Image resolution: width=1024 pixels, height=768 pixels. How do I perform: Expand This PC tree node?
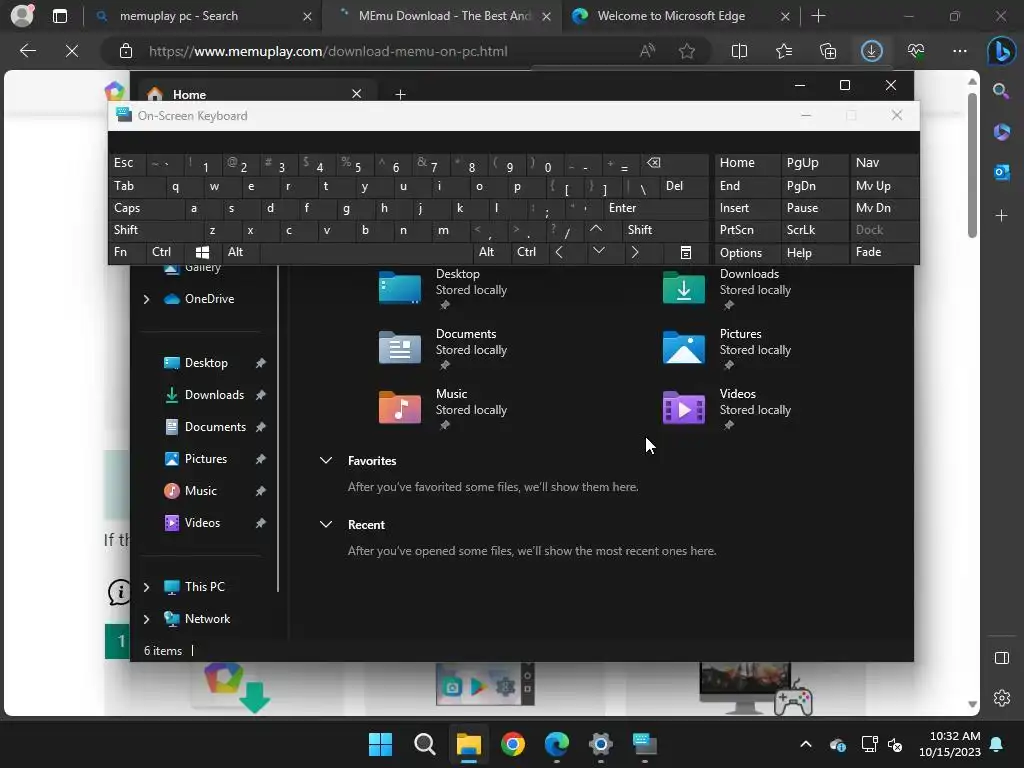146,587
